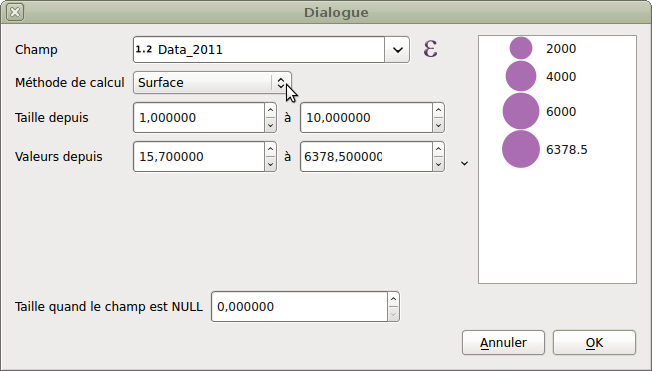Screen dimensions: 652x371
Task: Select the 6378.5 legend circle preview
Action: click(521, 149)
